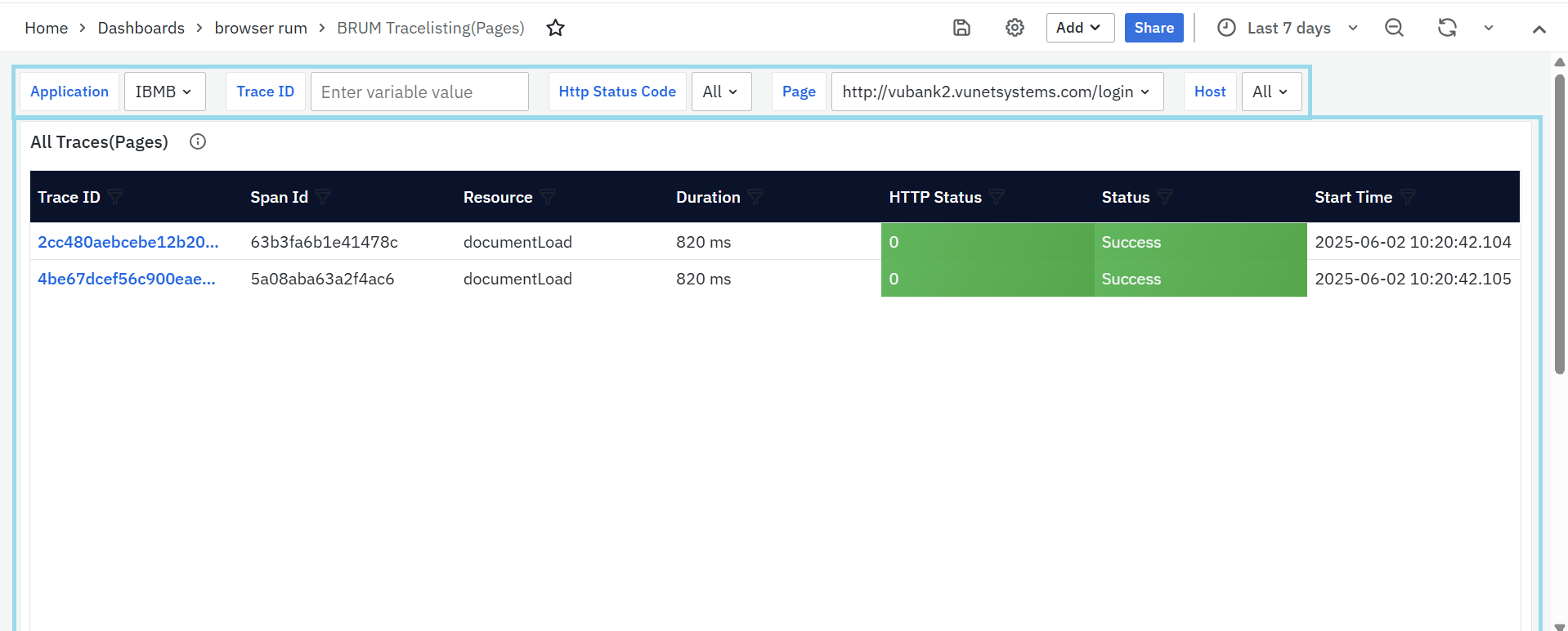Filter the HTTP Status column
The image size is (1568, 631).
pos(997,197)
